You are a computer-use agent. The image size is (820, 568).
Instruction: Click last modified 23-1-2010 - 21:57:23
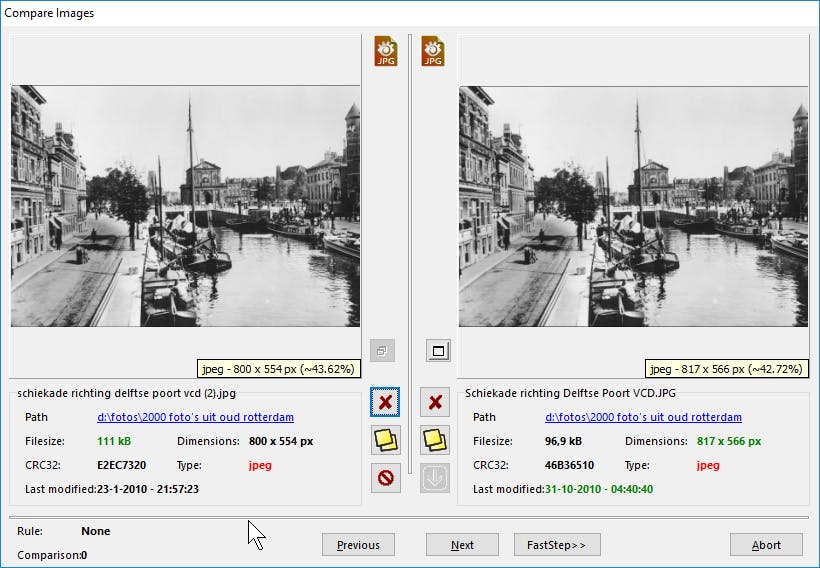148,490
